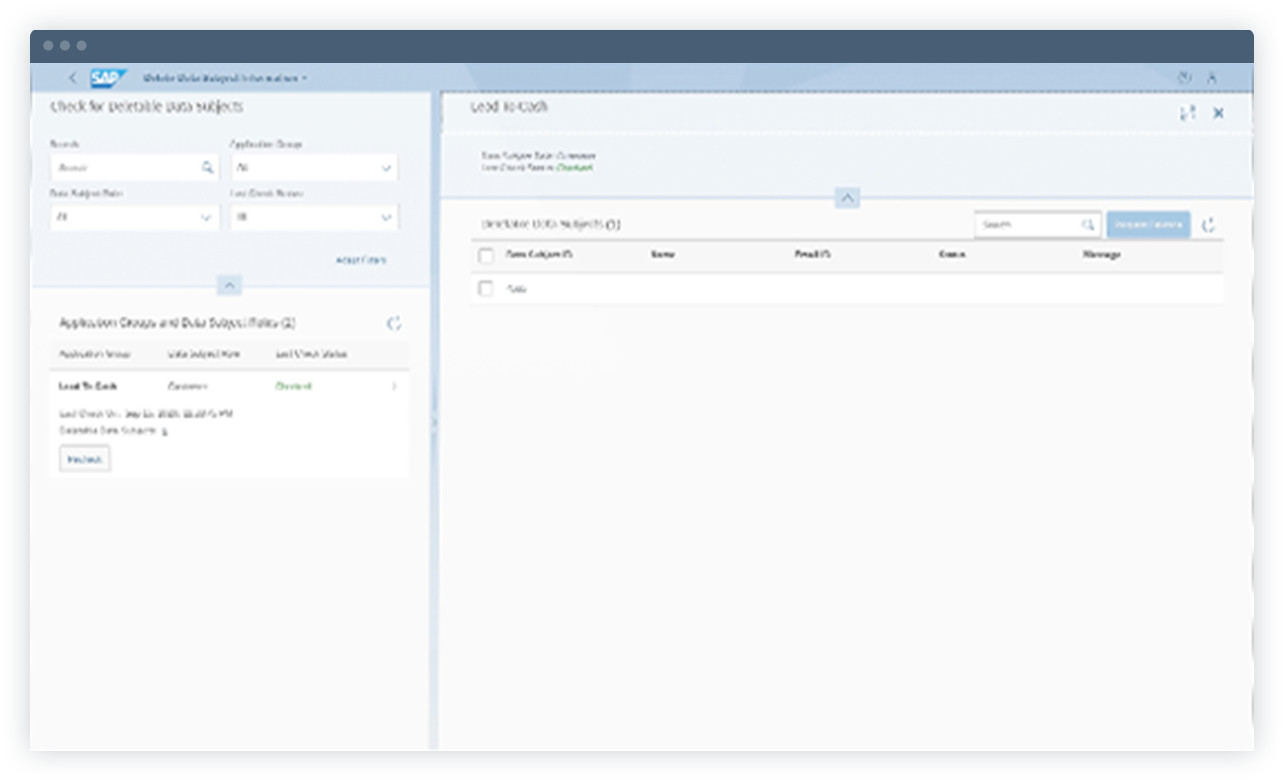1284x780 pixels.
Task: Refresh the Deletable Data Subjects table
Action: (1209, 224)
